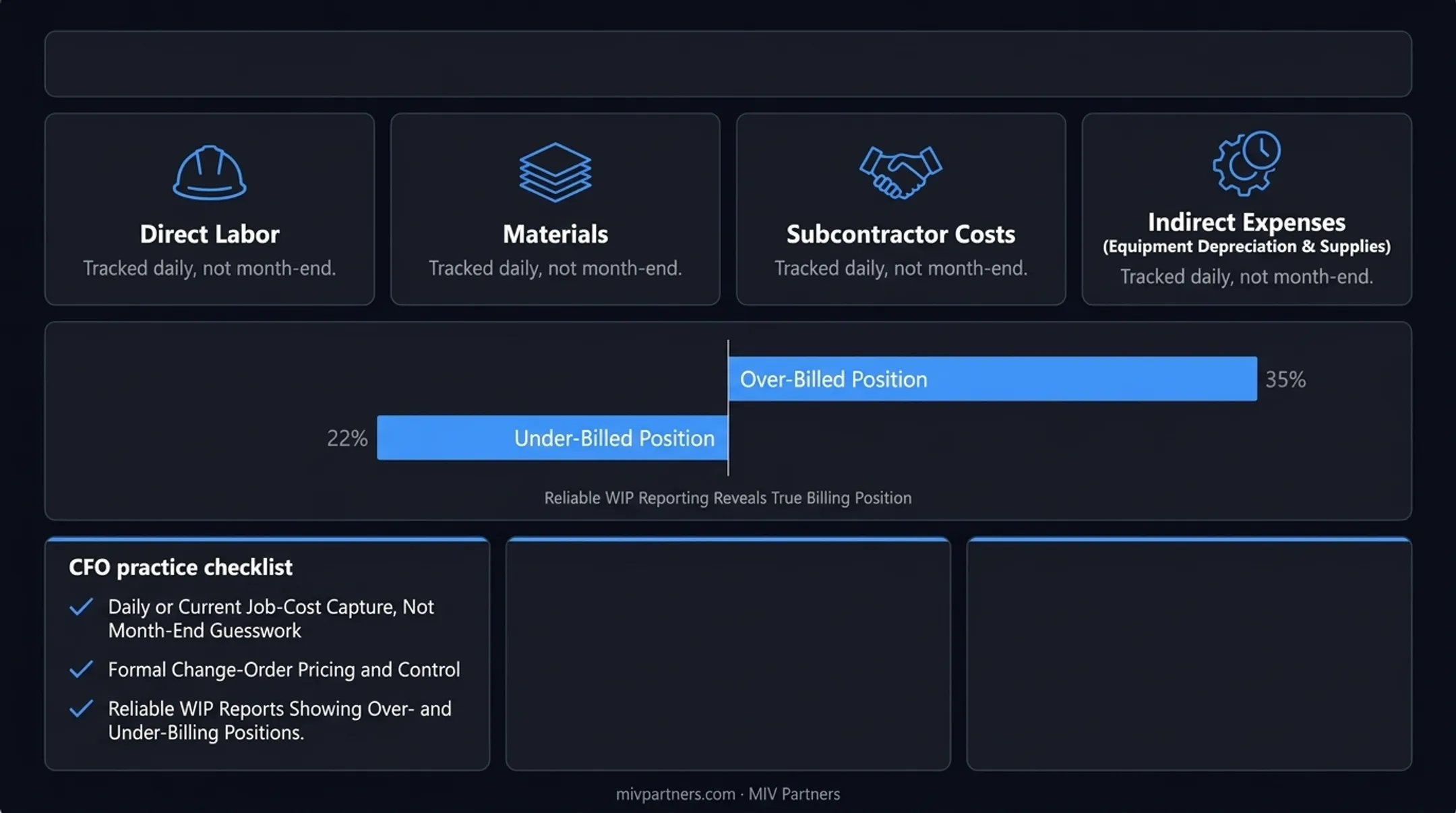Click Tracked daily text under Indirect Expenses

[1246, 276]
